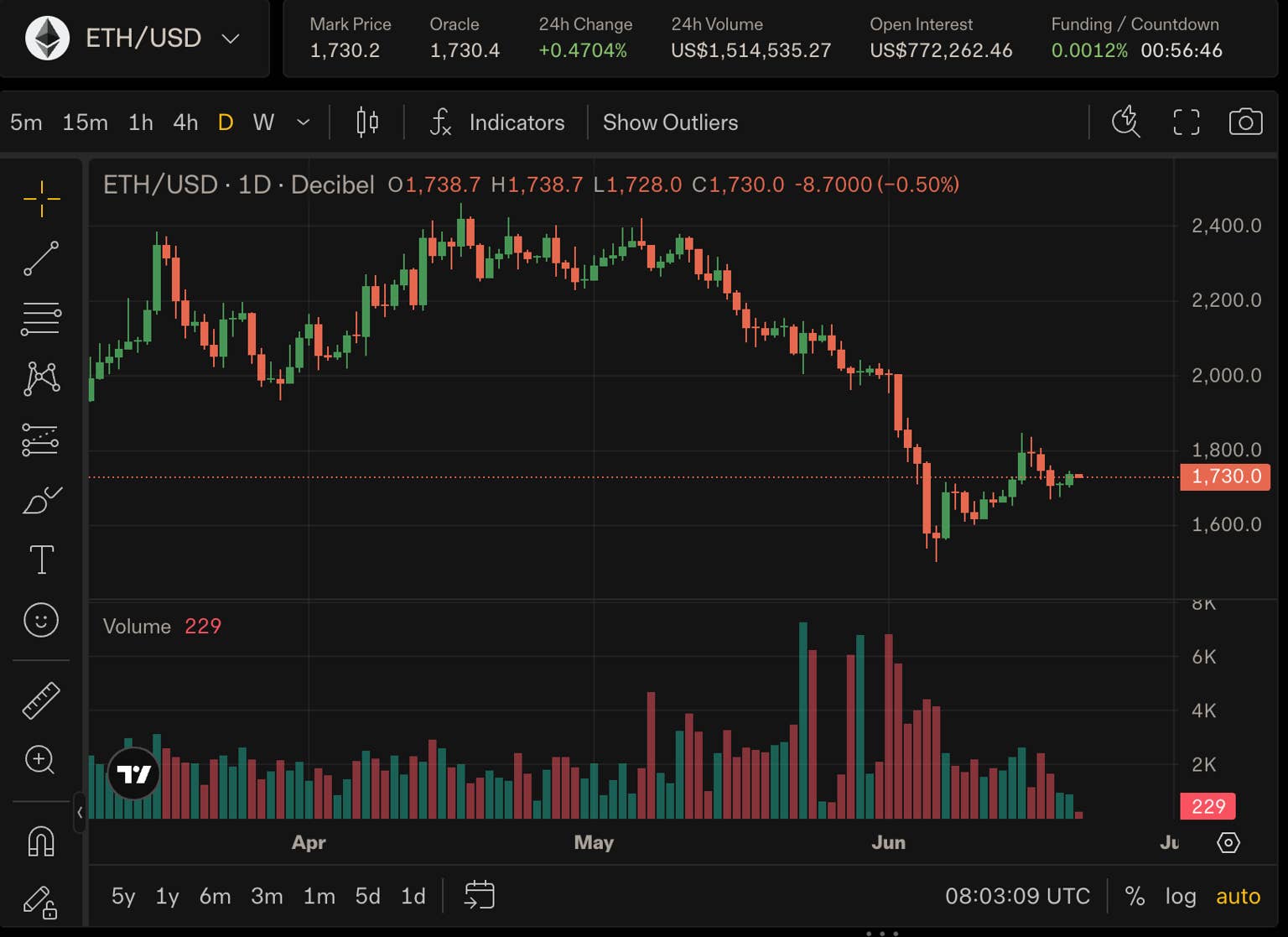Toggle percent scale mode
Image resolution: width=1288 pixels, height=937 pixels.
point(1135,896)
